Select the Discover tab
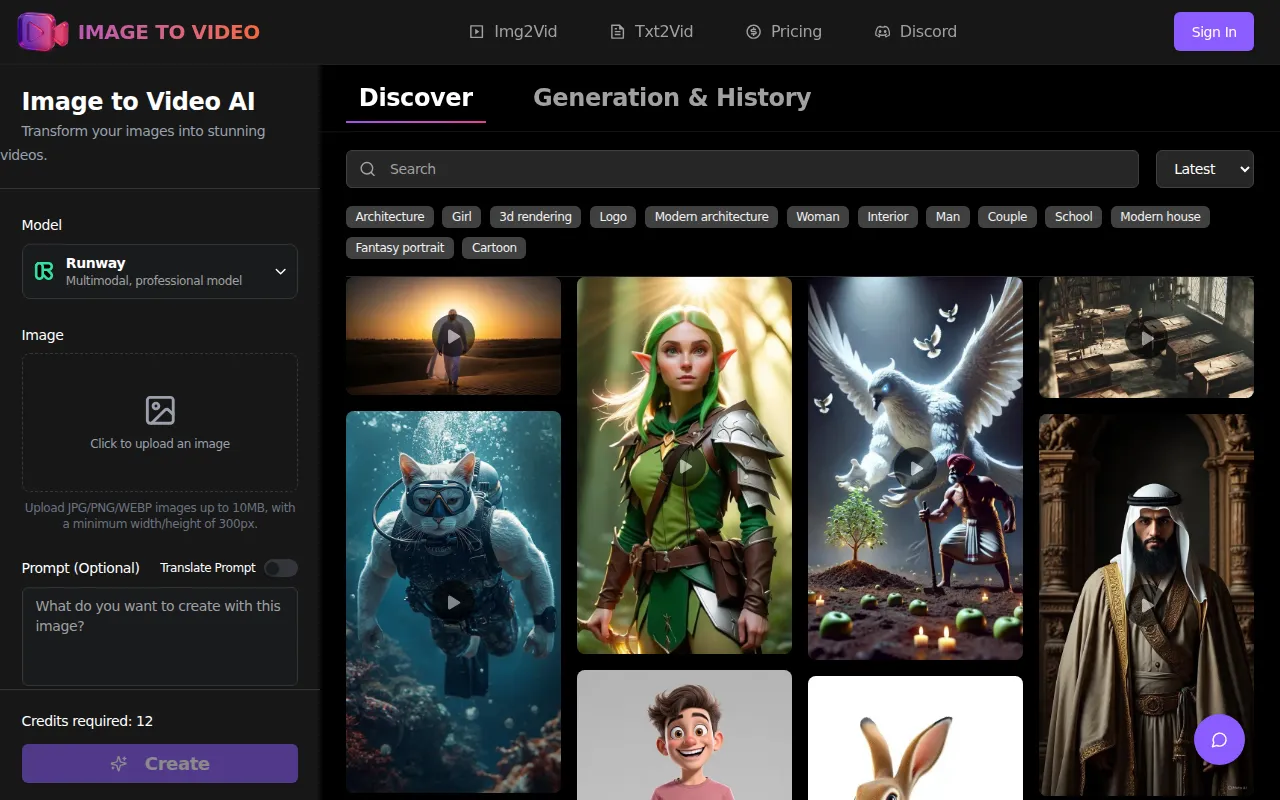Viewport: 1280px width, 800px height. (x=416, y=98)
